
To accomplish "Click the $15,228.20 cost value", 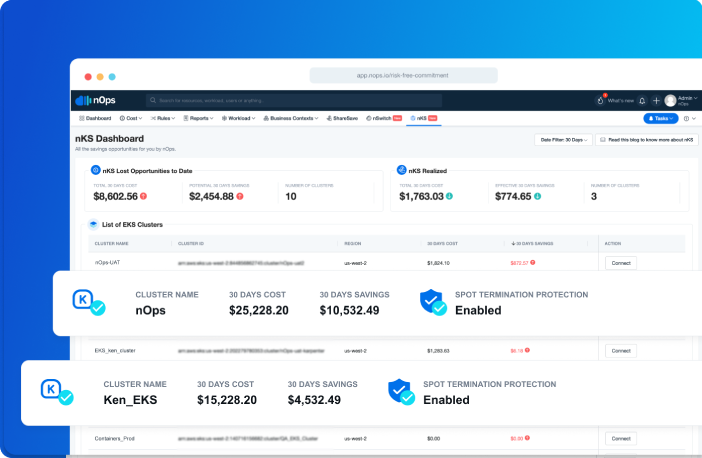I will click(x=227, y=400).
